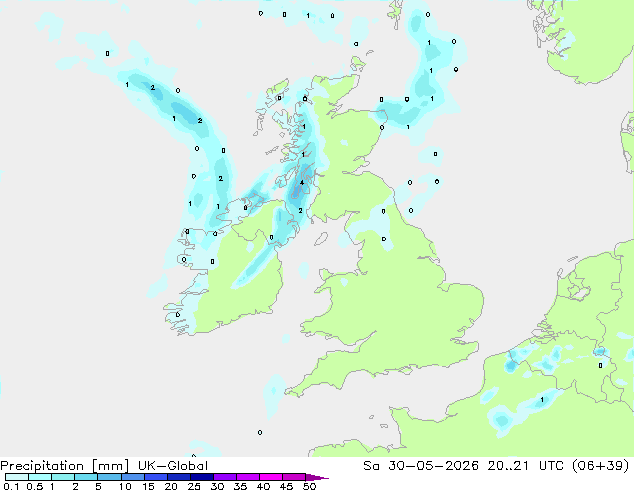
Task: Click the "20" legend scale label
Action: [x=171, y=486]
